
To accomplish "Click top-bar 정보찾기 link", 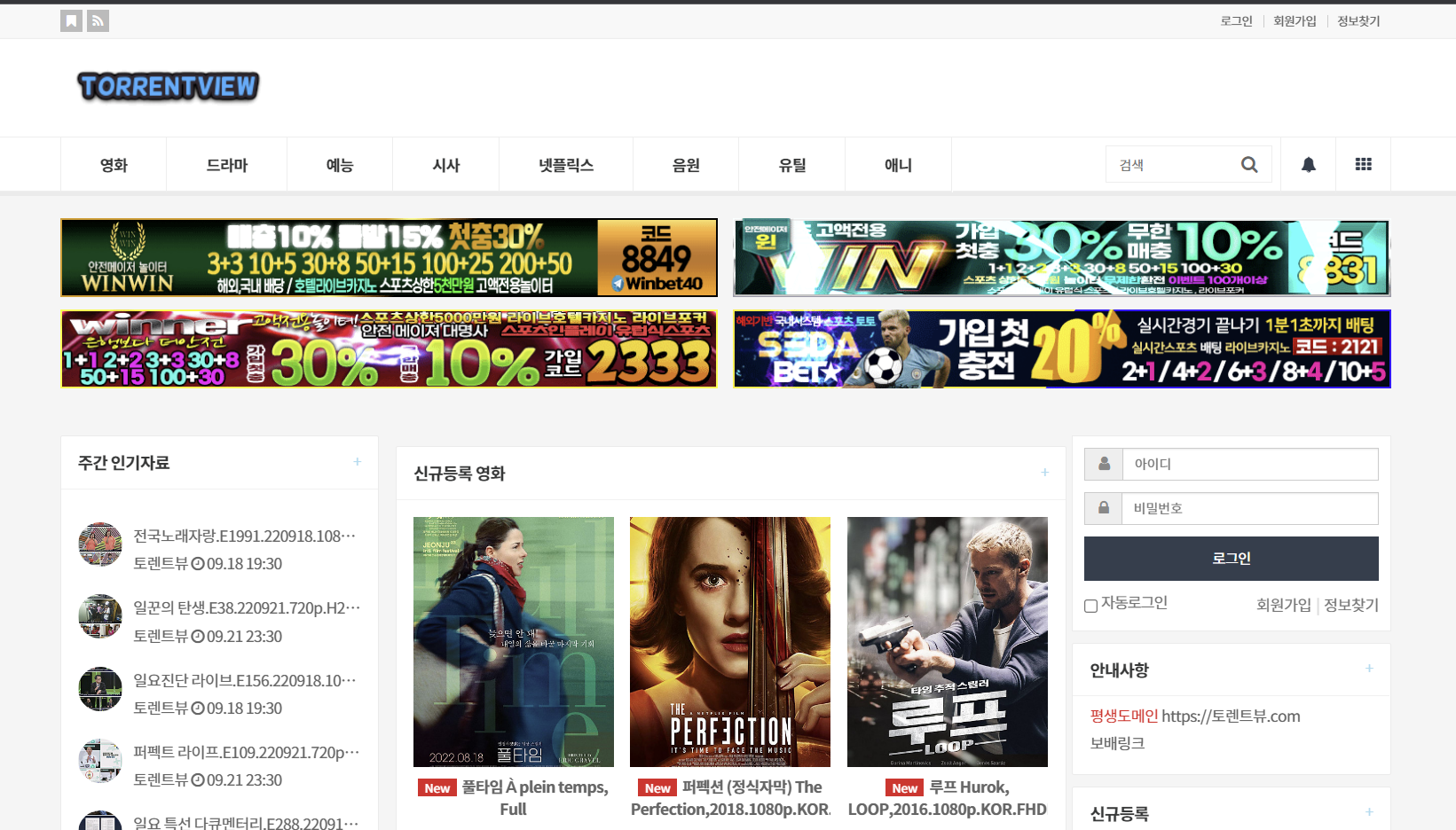I will click(1358, 20).
